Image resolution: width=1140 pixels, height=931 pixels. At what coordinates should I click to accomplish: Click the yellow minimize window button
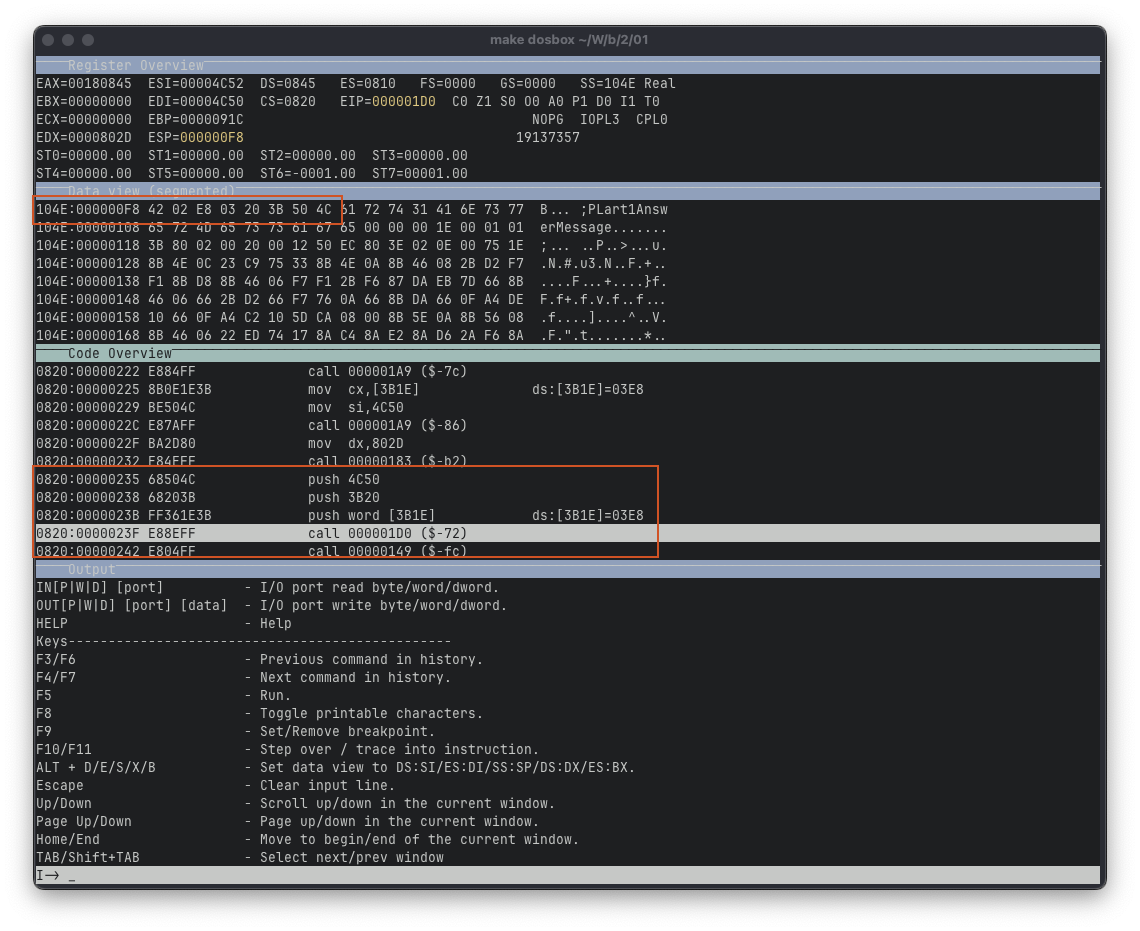[x=68, y=40]
